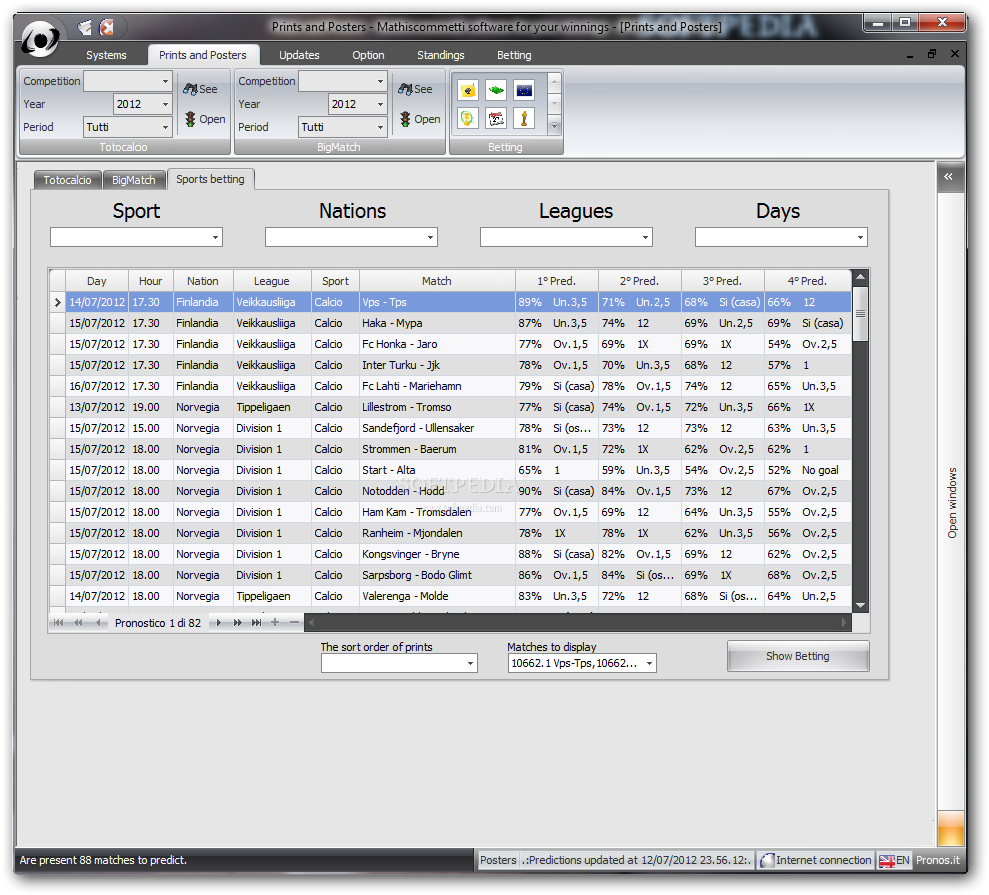The width and height of the screenshot is (989, 895).
Task: Collapse side panel with double chevron
Action: click(948, 177)
